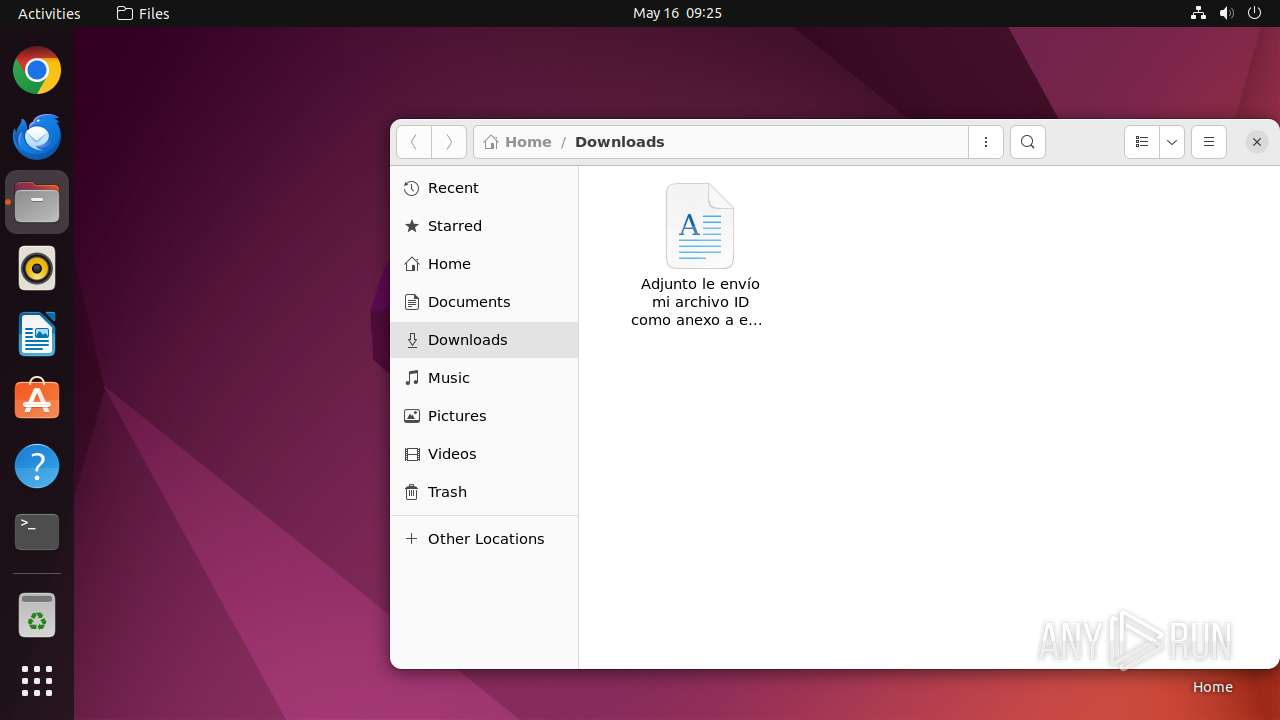The height and width of the screenshot is (720, 1280).
Task: Click the Home desktop label
Action: click(1212, 687)
